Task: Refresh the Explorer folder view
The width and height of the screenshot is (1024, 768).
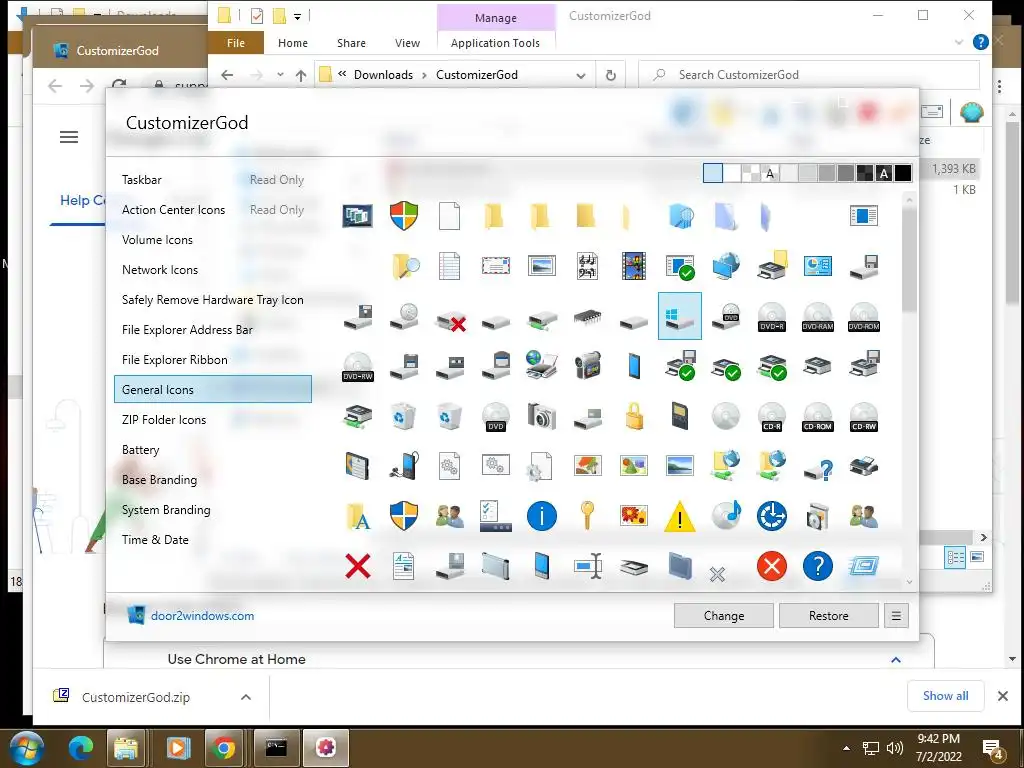Action: pyautogui.click(x=611, y=75)
